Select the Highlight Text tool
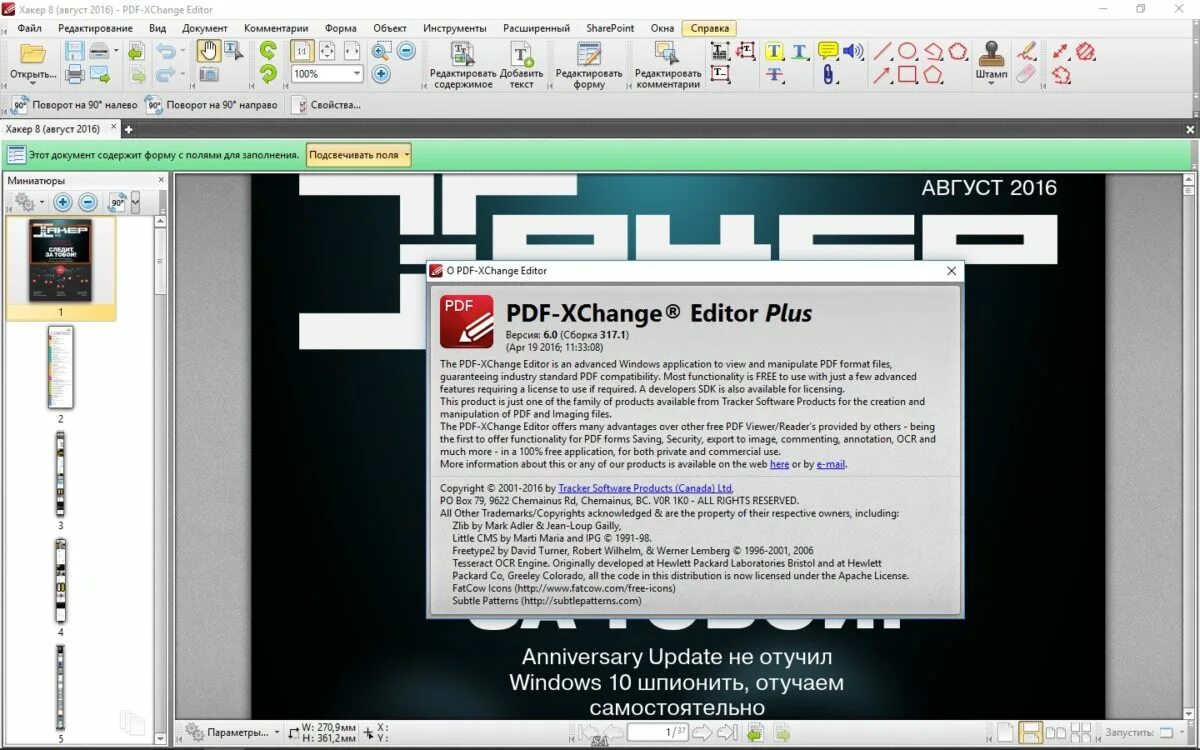 pos(773,52)
